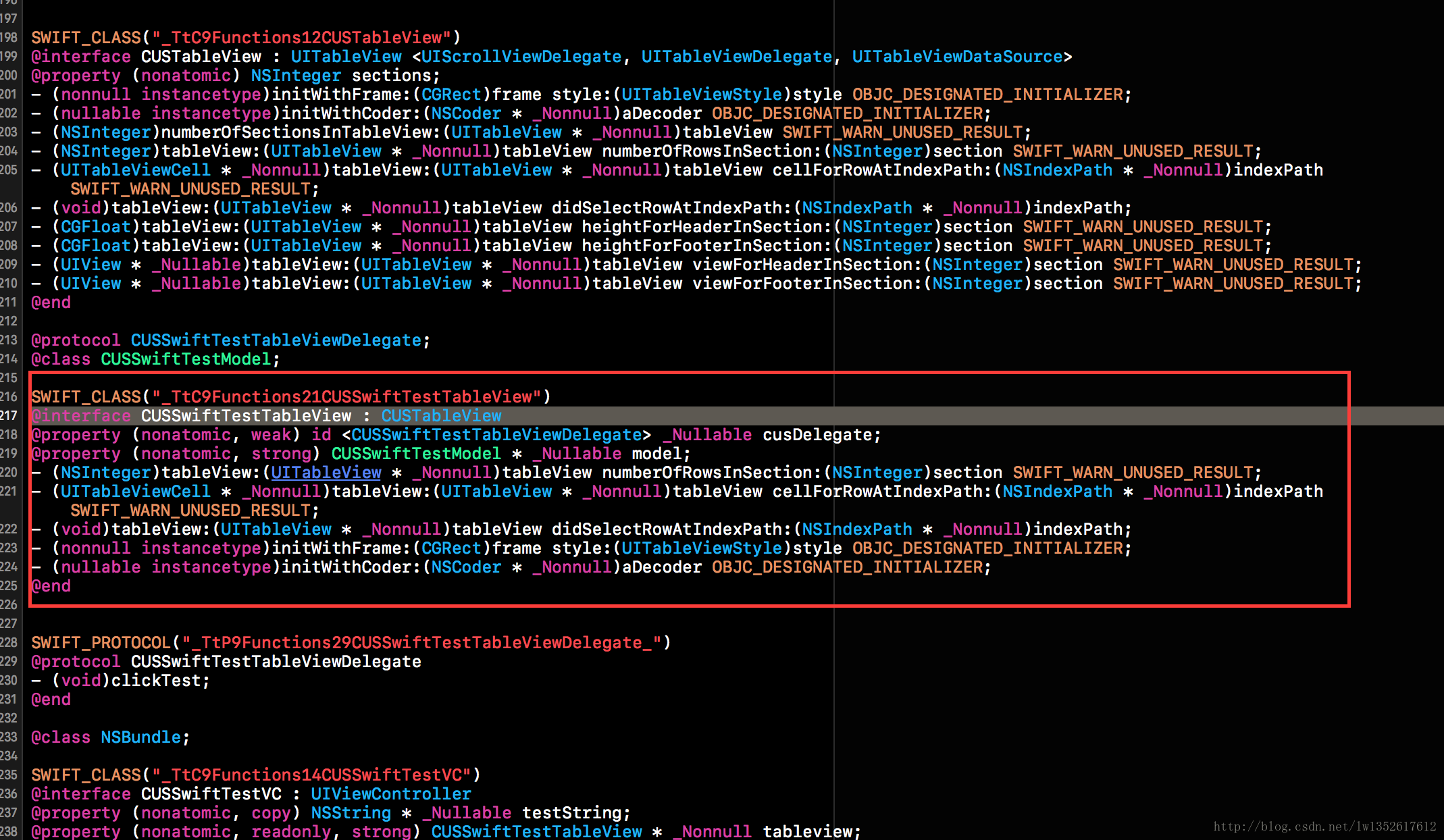Click the SWIFT_PROTOCOL macro on line 228
This screenshot has width=1444, height=840.
pyautogui.click(x=101, y=643)
